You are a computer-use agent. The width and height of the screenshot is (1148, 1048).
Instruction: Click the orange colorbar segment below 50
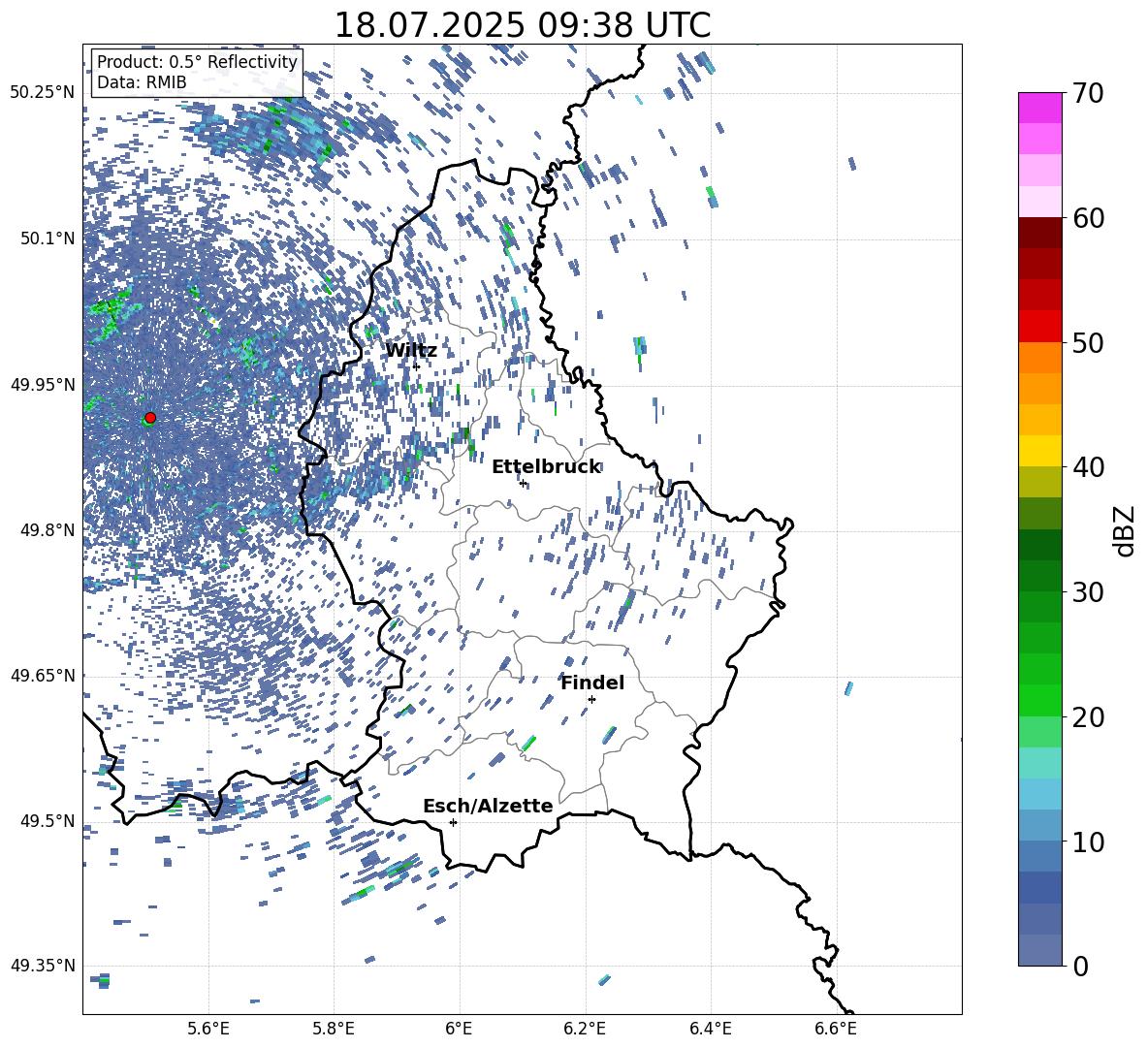[1040, 358]
